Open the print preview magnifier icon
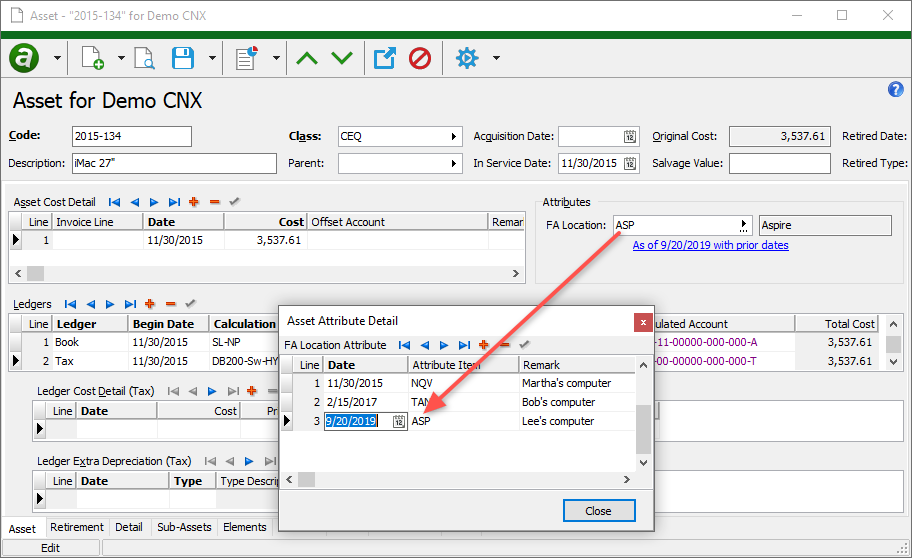 144,58
